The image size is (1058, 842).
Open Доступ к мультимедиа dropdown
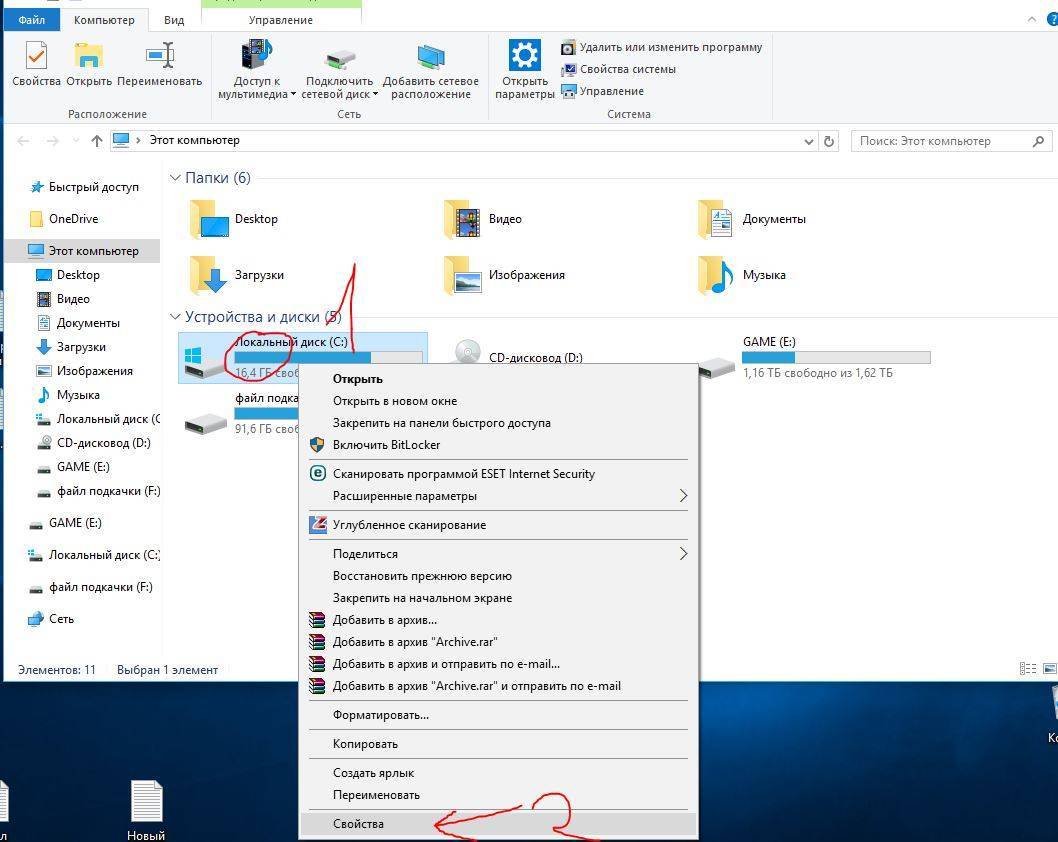pyautogui.click(x=257, y=87)
